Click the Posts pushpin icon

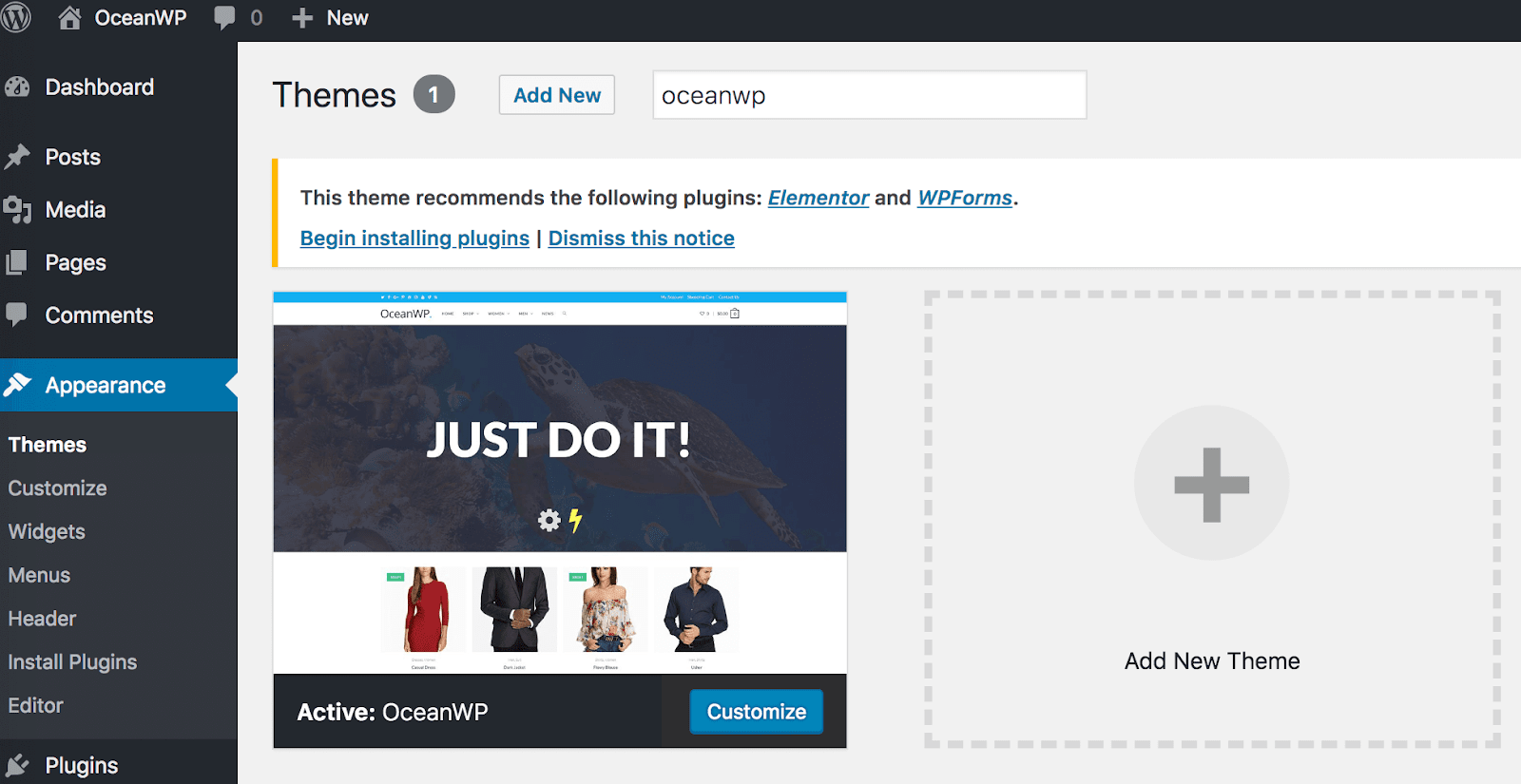click(17, 157)
